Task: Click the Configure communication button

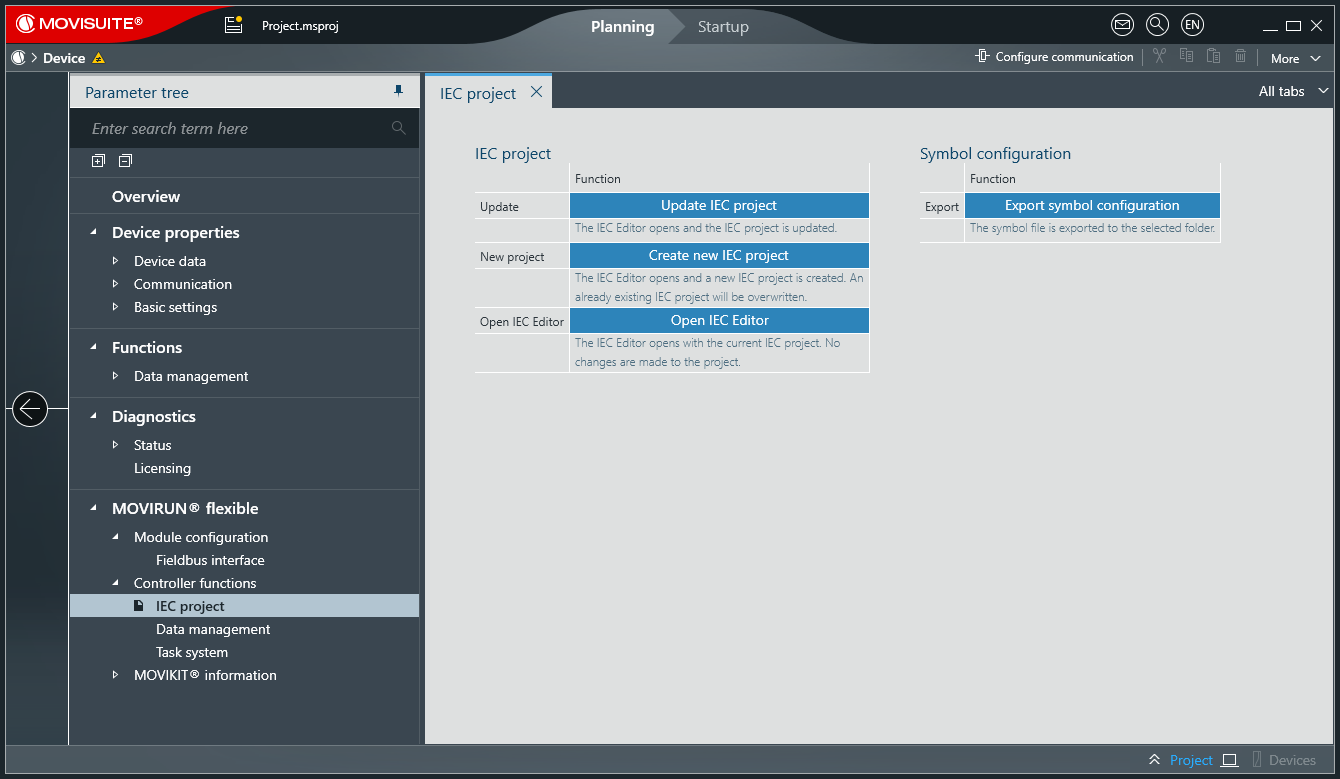Action: tap(1055, 57)
